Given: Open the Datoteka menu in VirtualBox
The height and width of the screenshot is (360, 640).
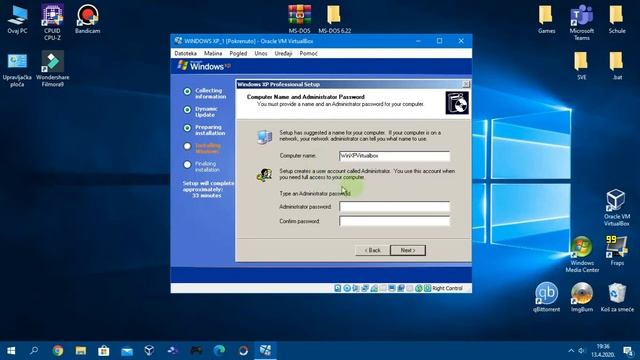Looking at the screenshot, I should [x=185, y=53].
